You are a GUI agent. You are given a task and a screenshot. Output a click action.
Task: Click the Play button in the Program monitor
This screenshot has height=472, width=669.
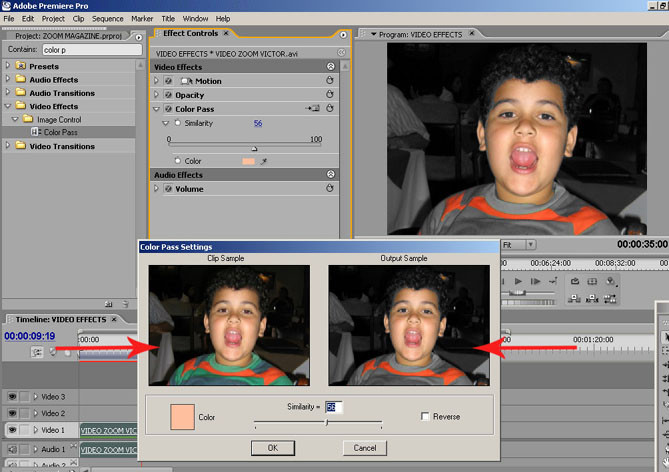tap(518, 282)
